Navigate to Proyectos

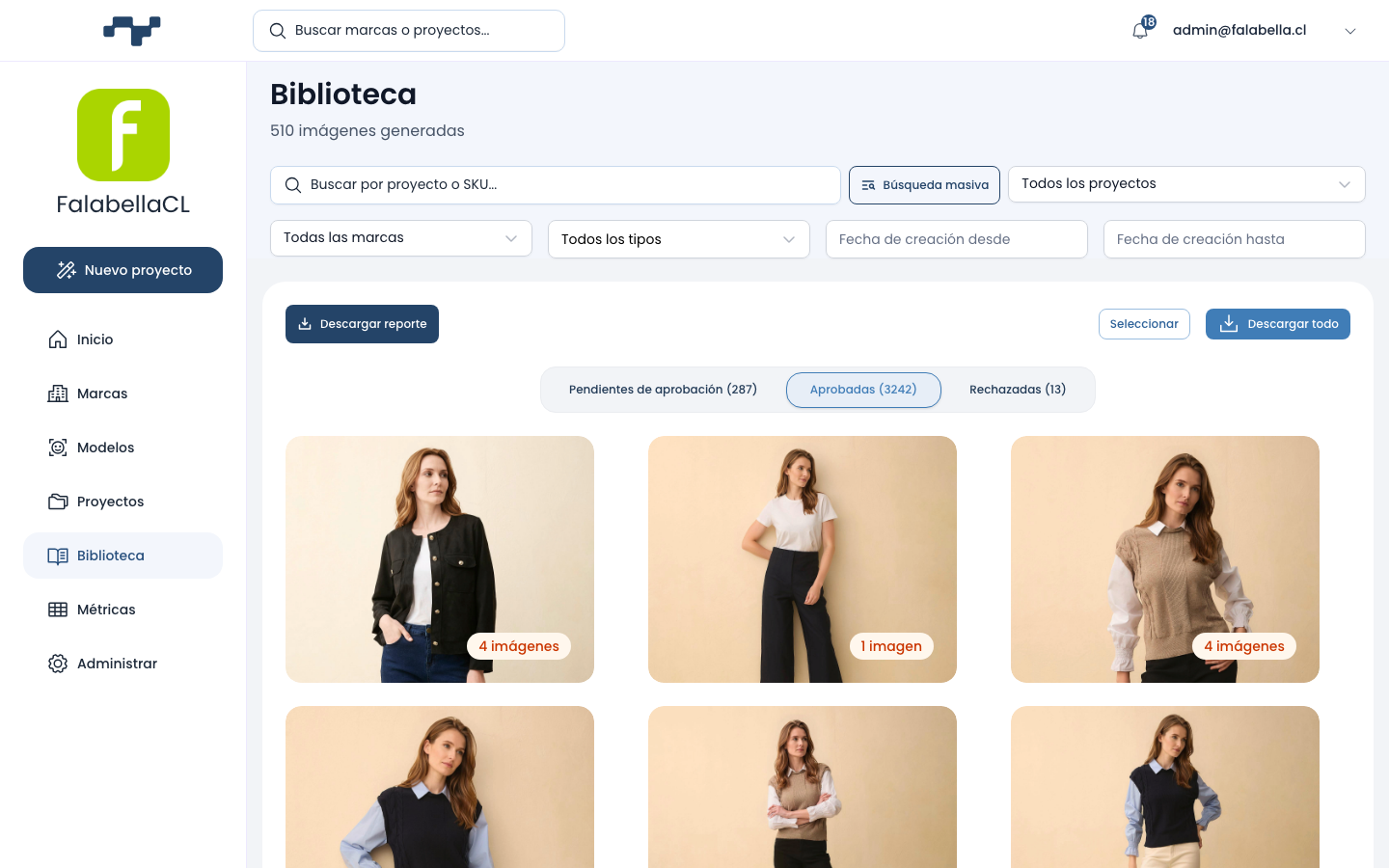click(123, 502)
